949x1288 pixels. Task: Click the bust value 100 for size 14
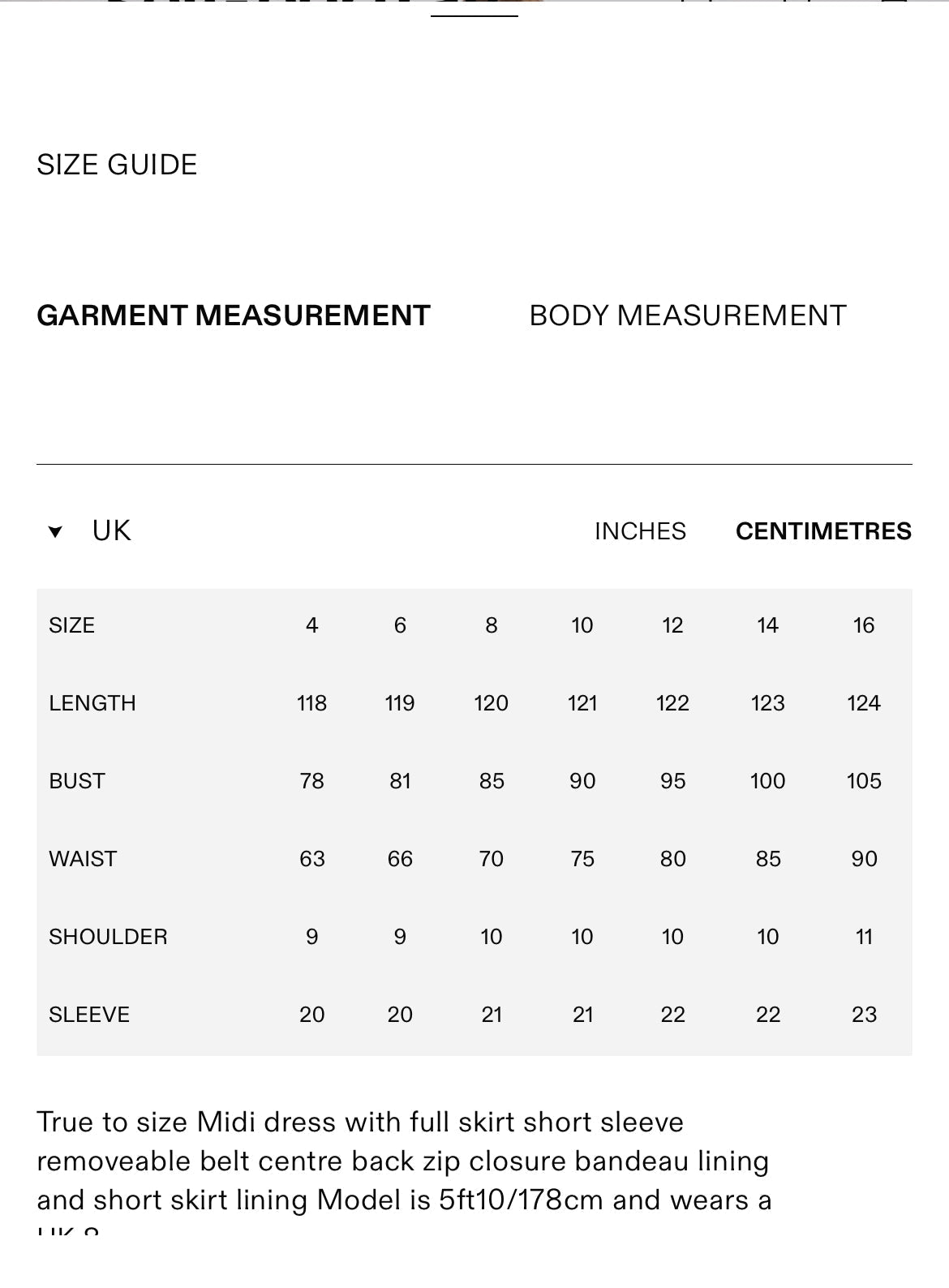(767, 781)
